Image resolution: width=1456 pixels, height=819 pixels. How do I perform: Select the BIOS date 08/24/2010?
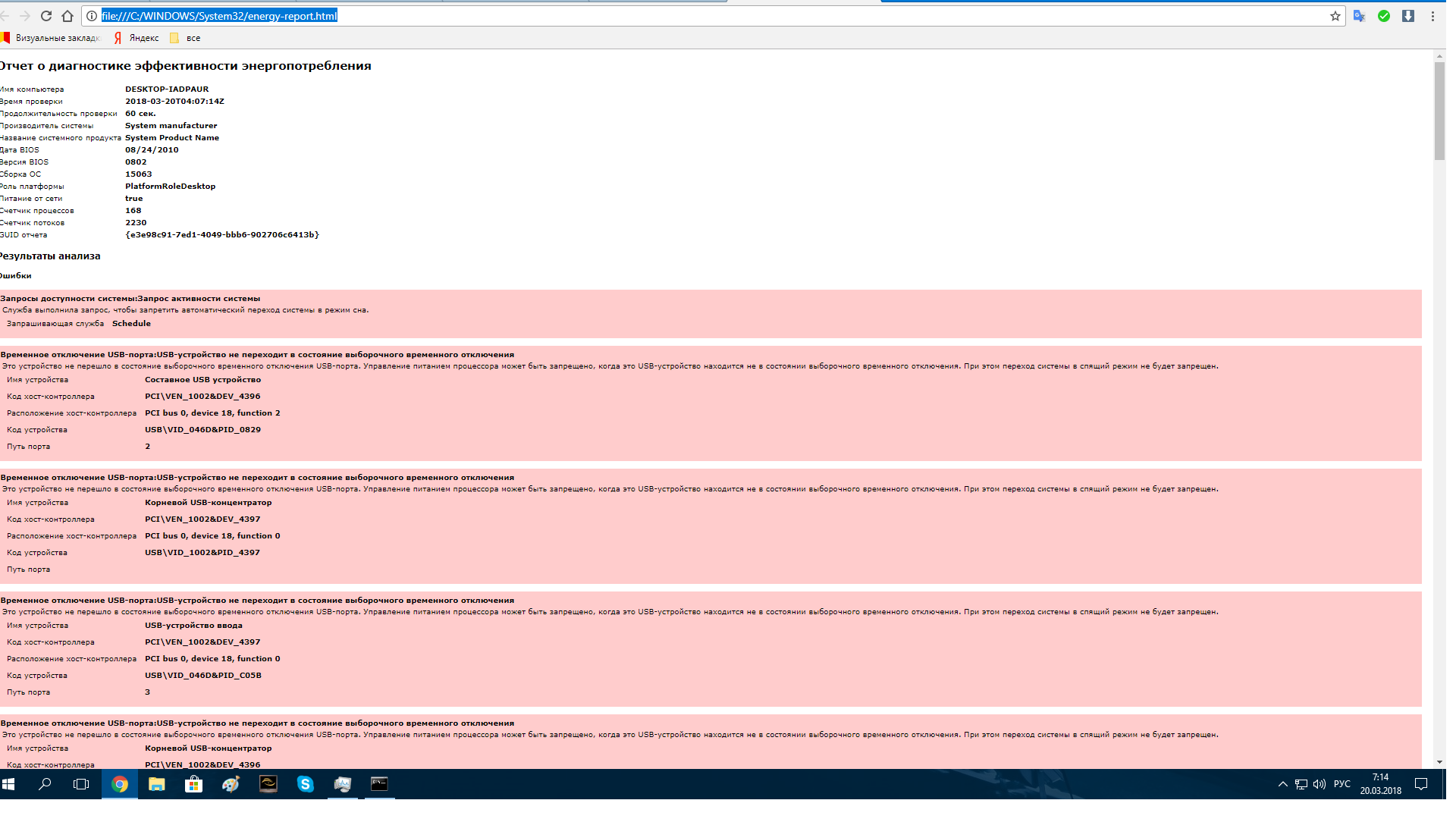(152, 150)
